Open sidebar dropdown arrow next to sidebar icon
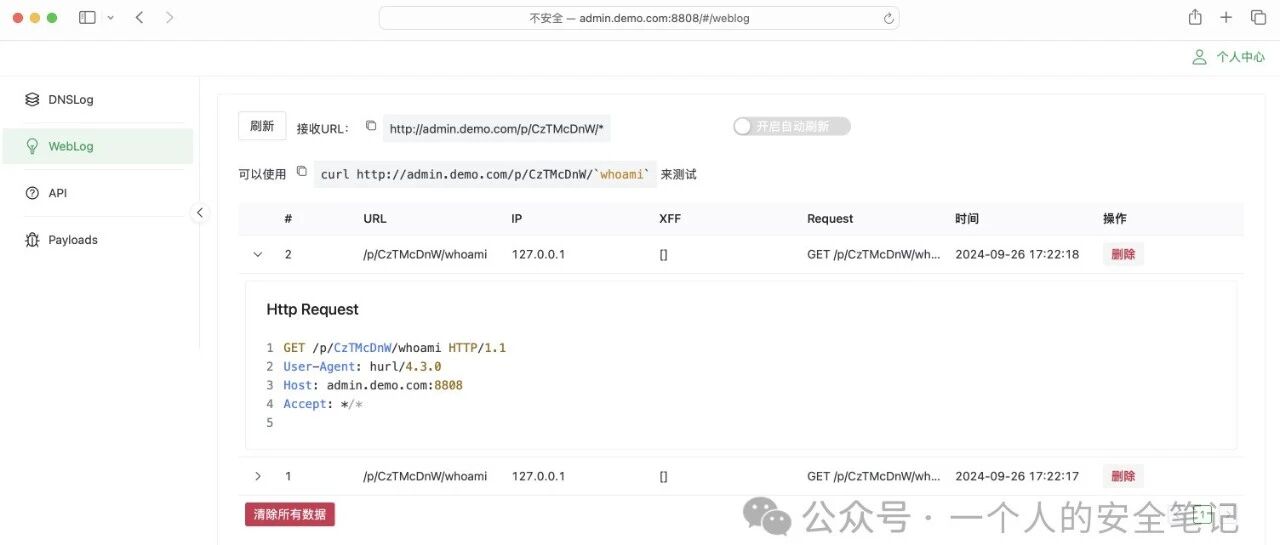Screen dimensions: 1280x545 (x=110, y=18)
